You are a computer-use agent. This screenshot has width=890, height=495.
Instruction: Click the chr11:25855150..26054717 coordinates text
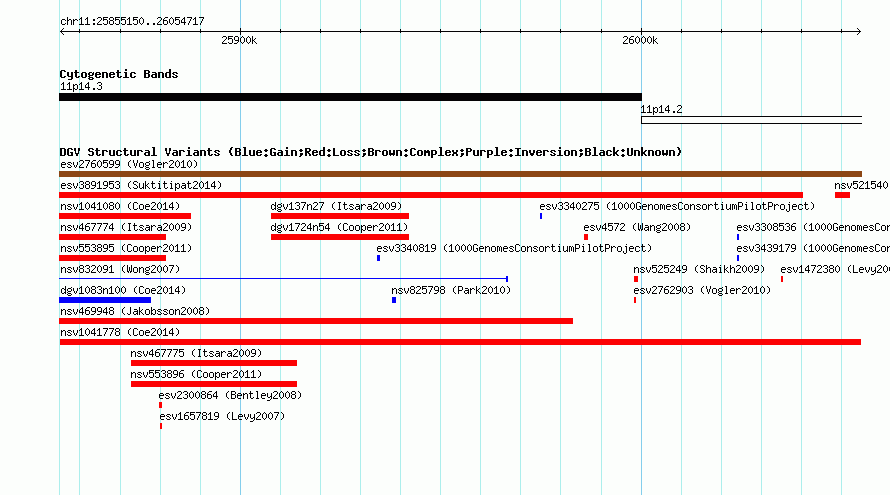pos(132,22)
